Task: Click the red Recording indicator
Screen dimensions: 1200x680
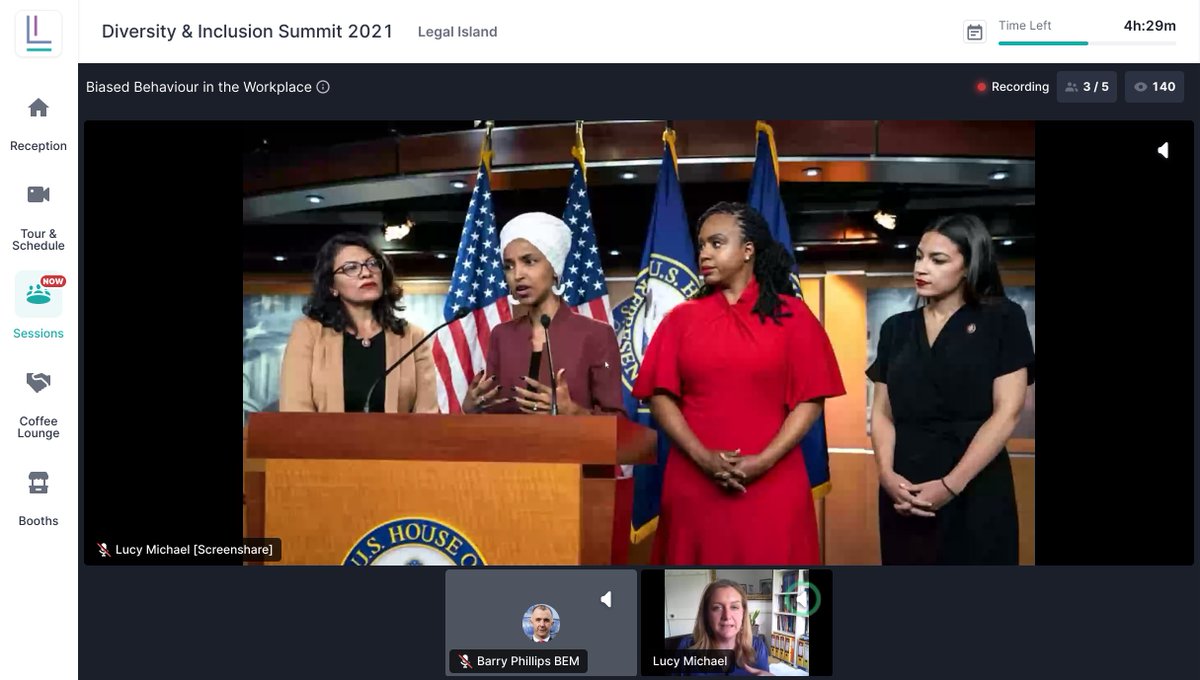Action: point(1012,87)
